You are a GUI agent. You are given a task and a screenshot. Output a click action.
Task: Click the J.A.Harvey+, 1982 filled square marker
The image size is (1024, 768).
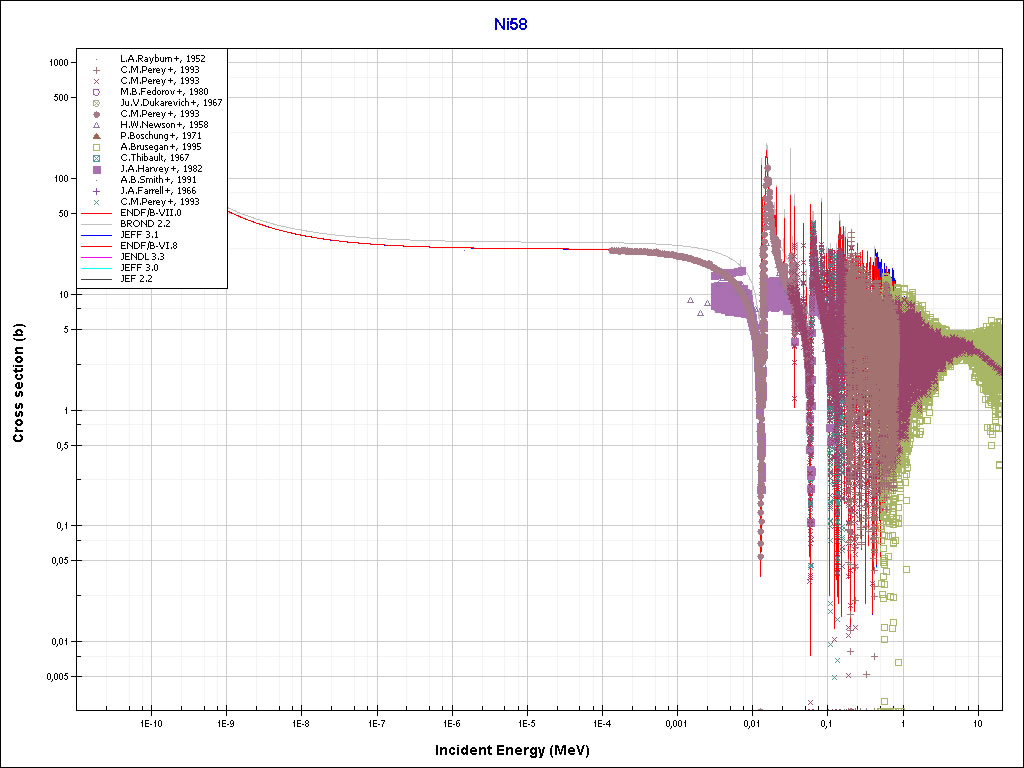[96, 169]
